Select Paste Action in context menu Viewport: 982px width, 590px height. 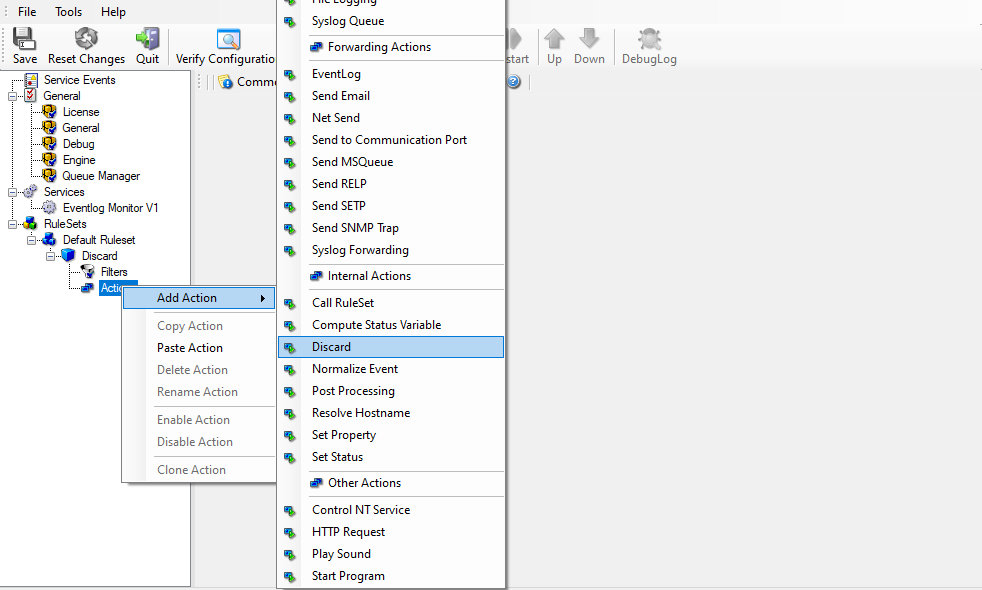(x=190, y=348)
